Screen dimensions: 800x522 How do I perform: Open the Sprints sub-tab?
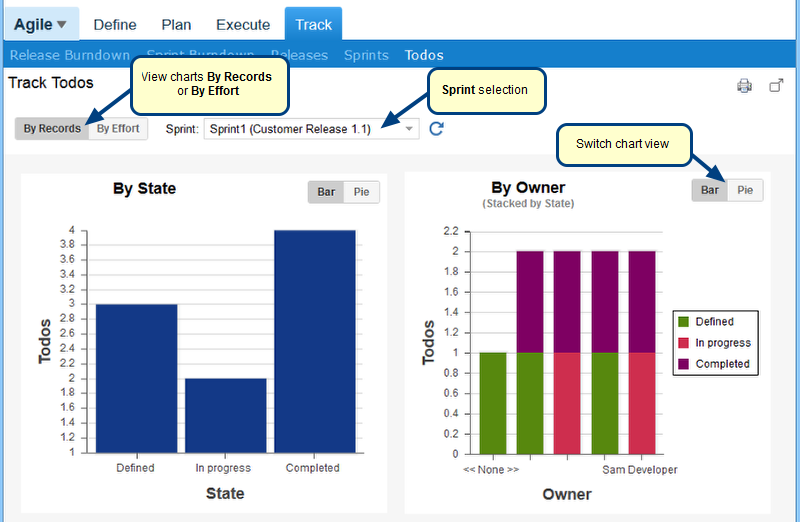pyautogui.click(x=368, y=55)
